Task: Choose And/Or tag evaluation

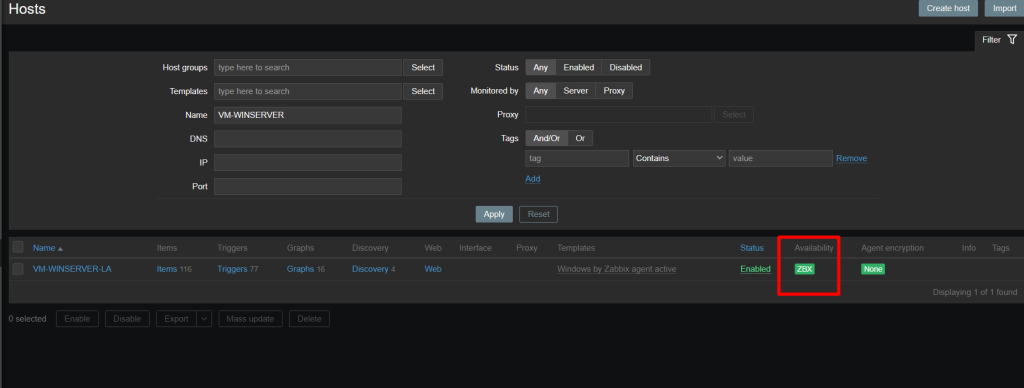Action: coord(547,138)
